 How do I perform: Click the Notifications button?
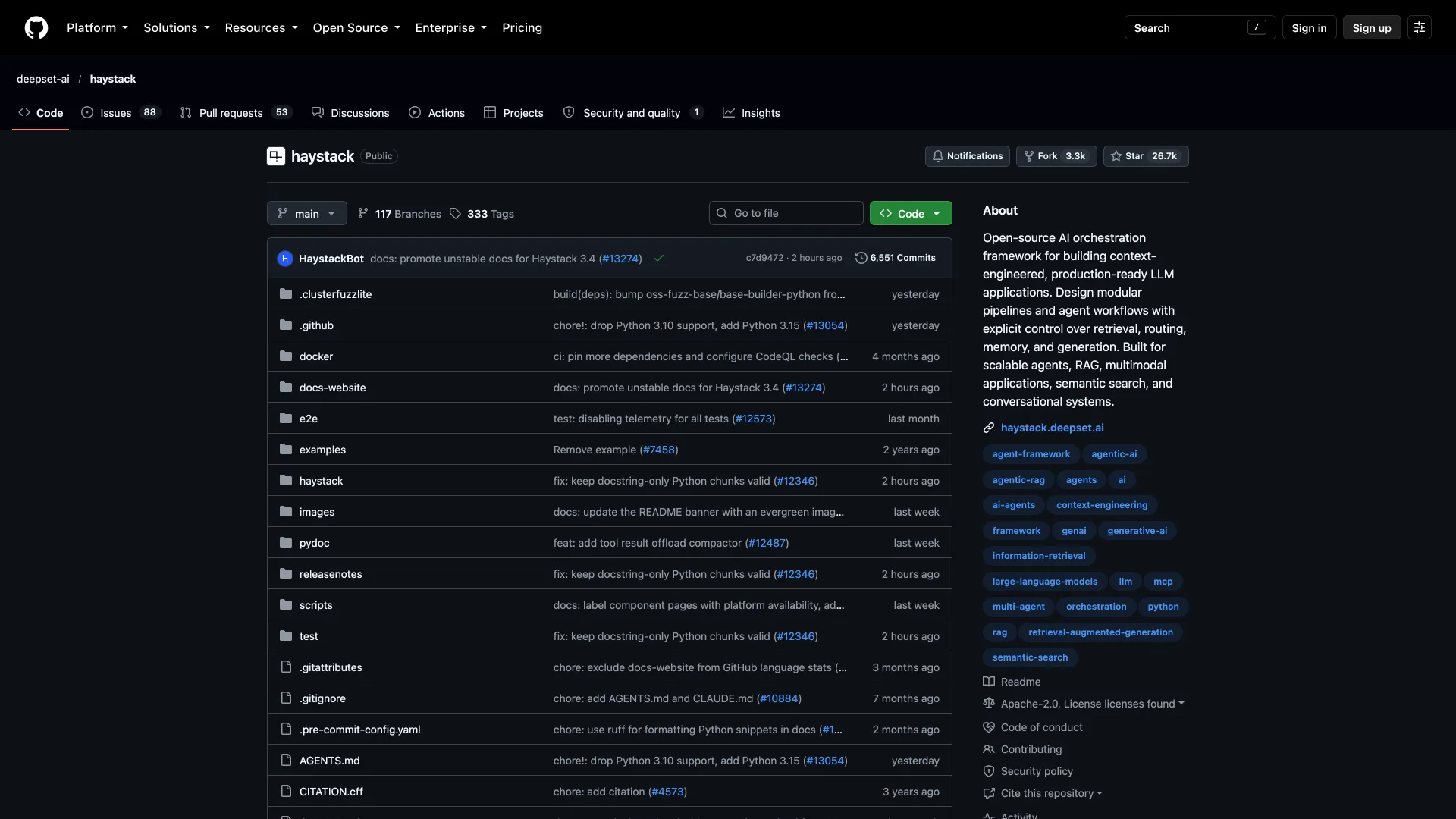[x=967, y=156]
